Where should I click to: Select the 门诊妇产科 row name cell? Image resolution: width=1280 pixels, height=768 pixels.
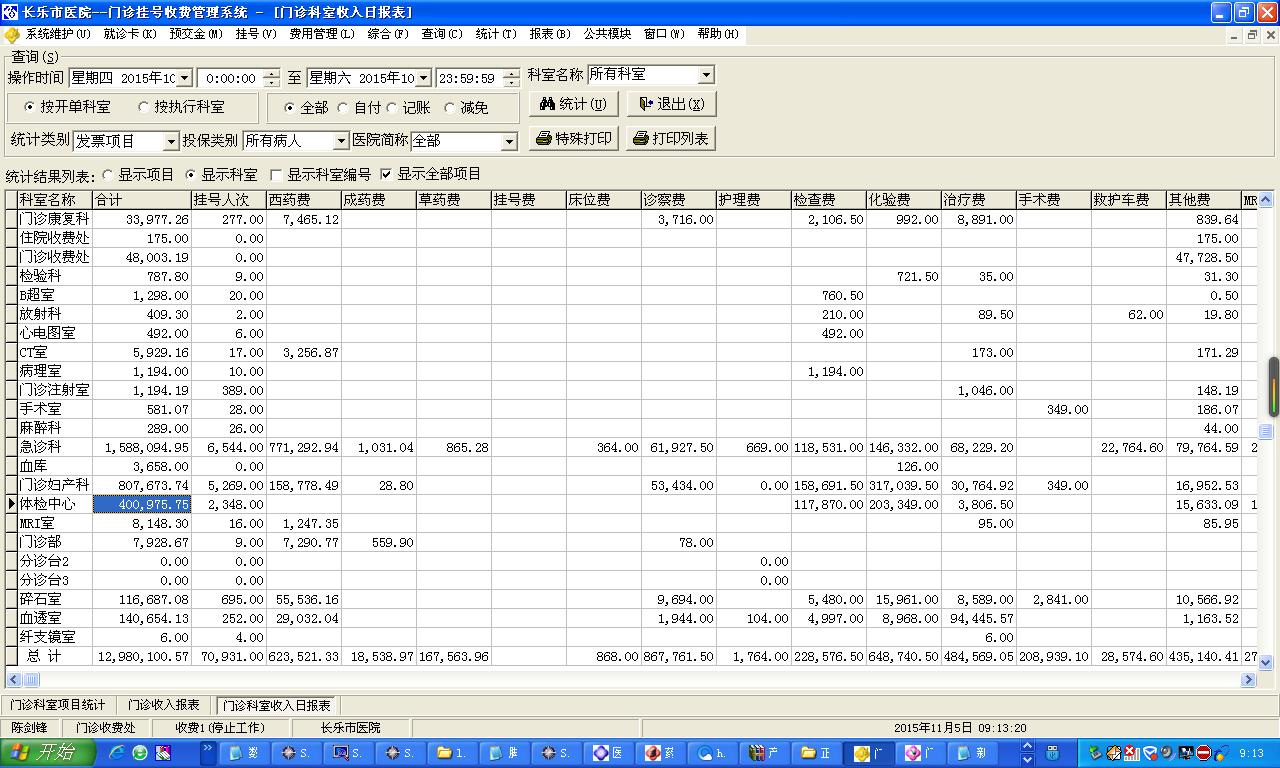coord(55,486)
